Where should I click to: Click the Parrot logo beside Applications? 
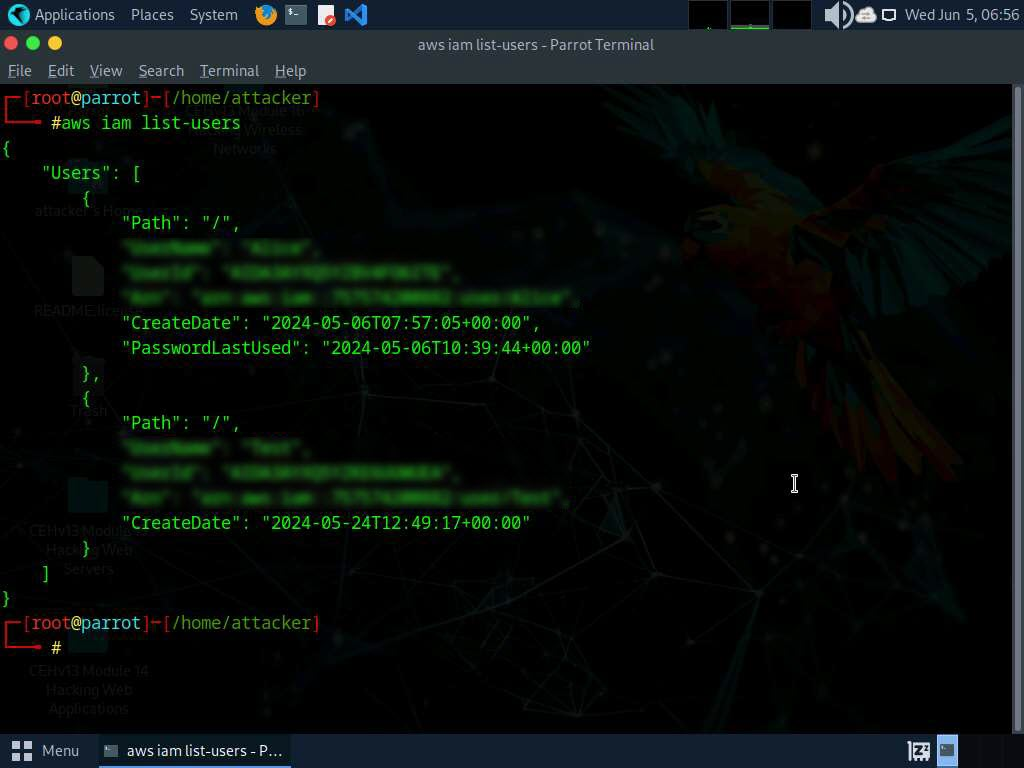[18, 15]
